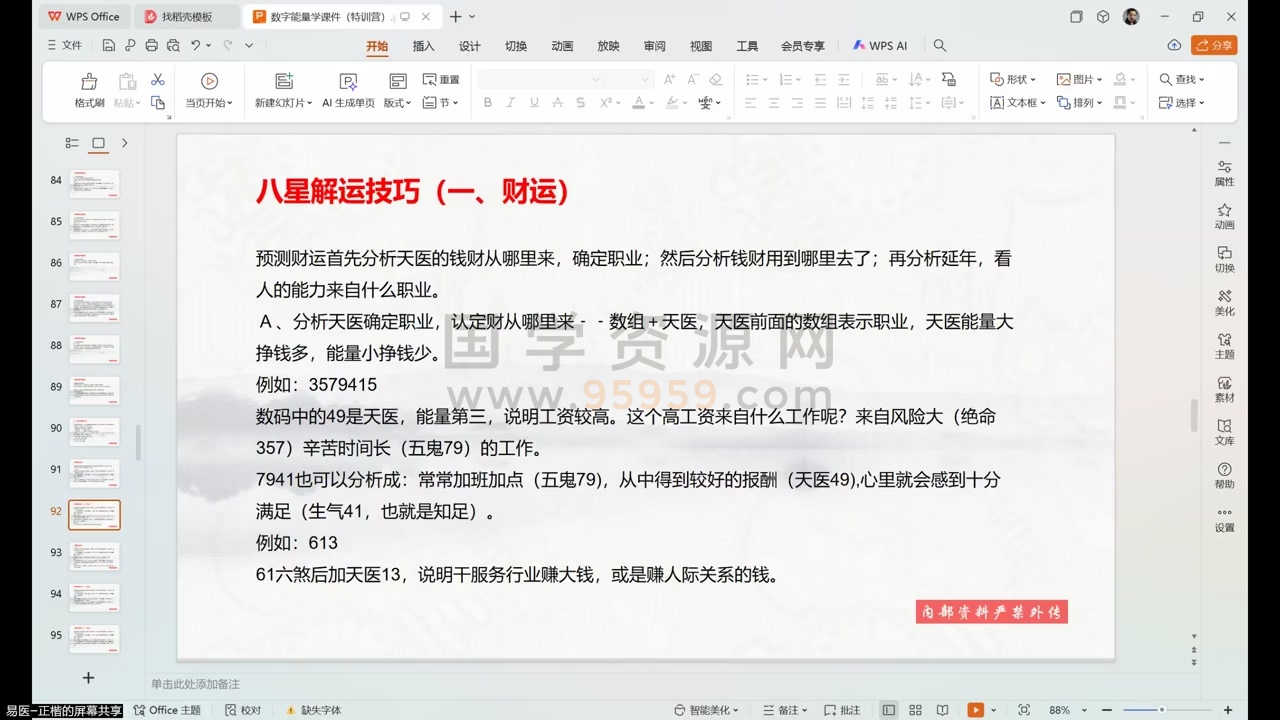Image resolution: width=1280 pixels, height=720 pixels.
Task: Run 校对 proofreading from the status bar
Action: coord(243,710)
